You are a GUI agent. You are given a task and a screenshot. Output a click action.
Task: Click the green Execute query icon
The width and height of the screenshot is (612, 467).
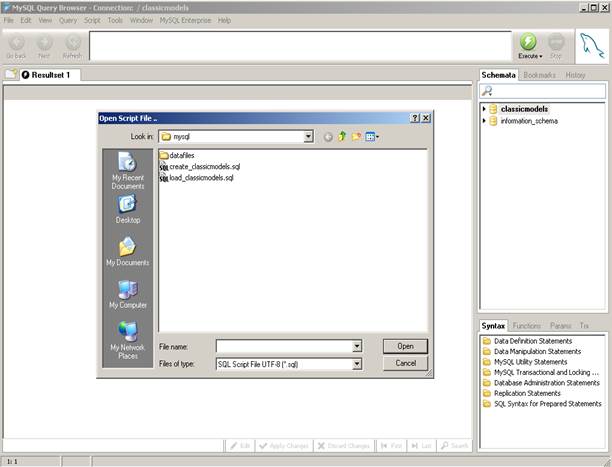point(528,41)
